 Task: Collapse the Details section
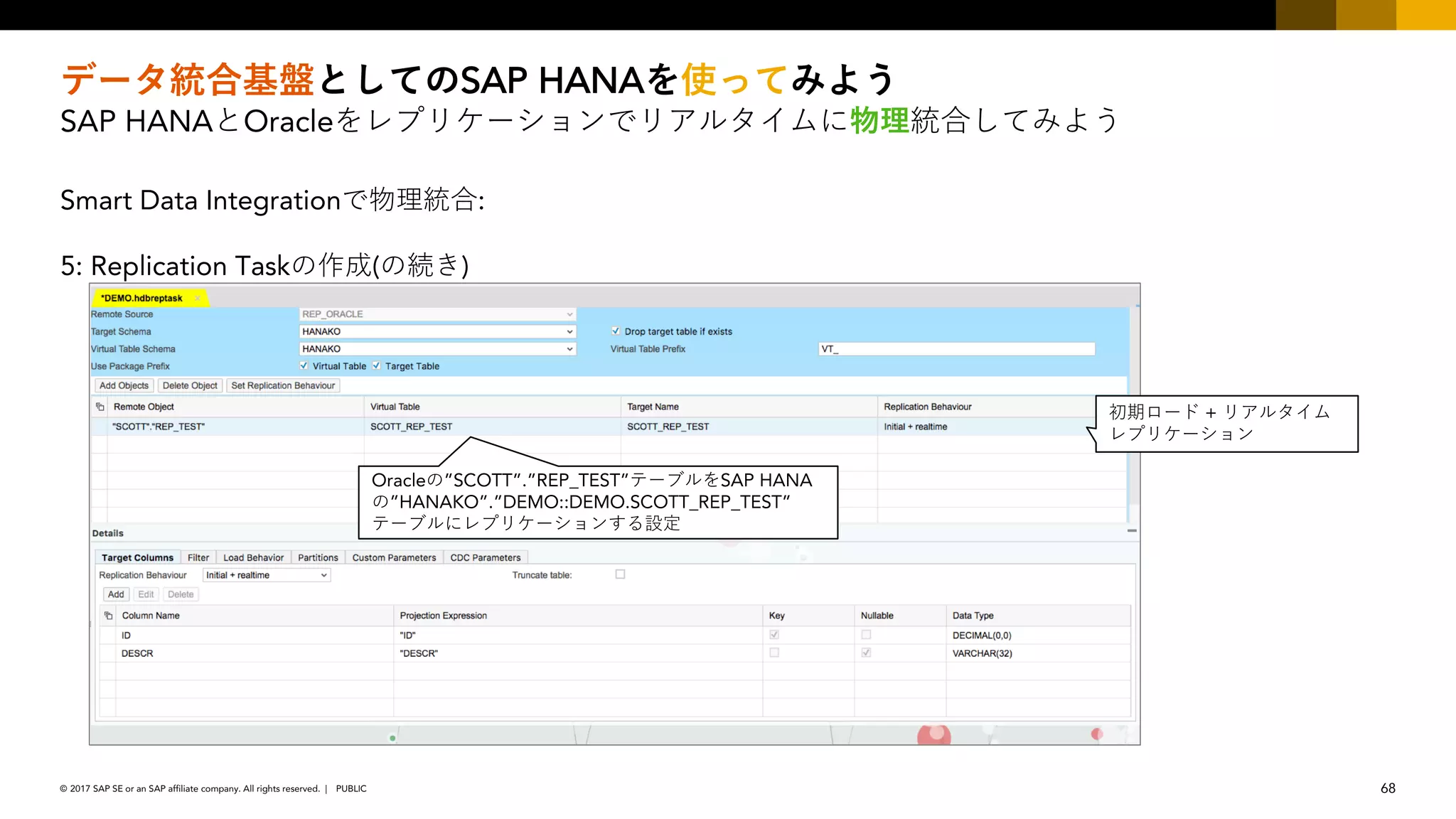pos(1132,530)
